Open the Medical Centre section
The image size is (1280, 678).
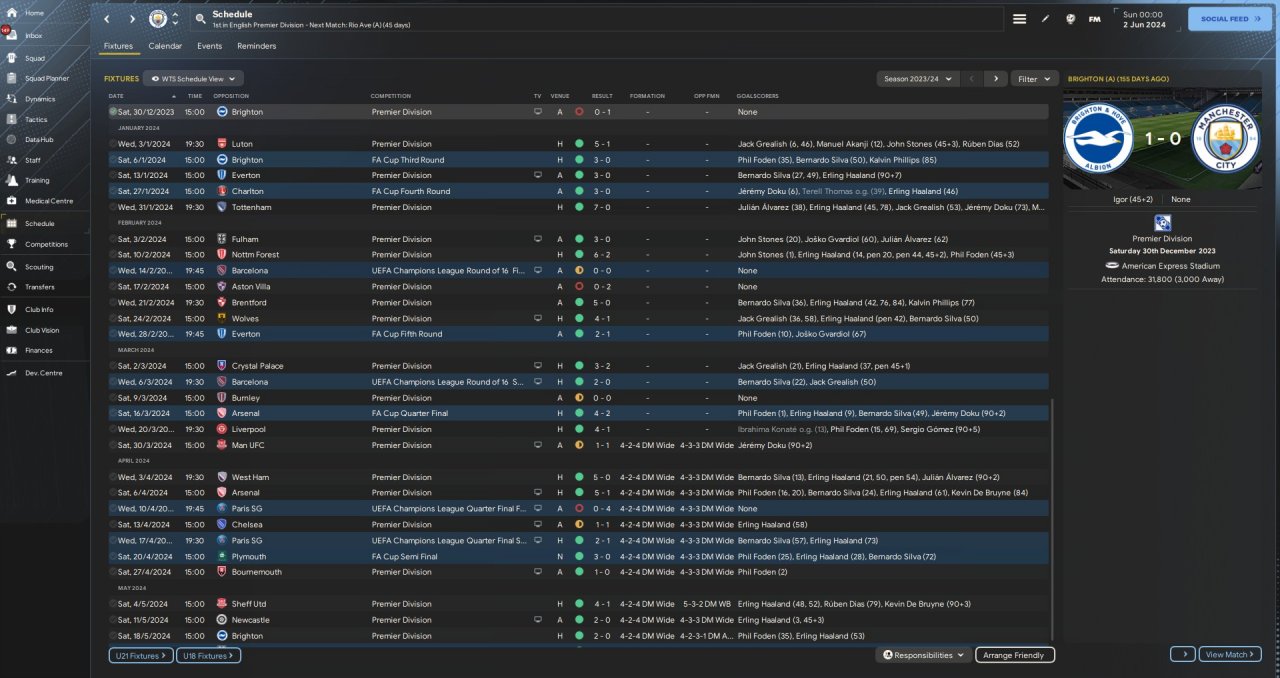[48, 201]
